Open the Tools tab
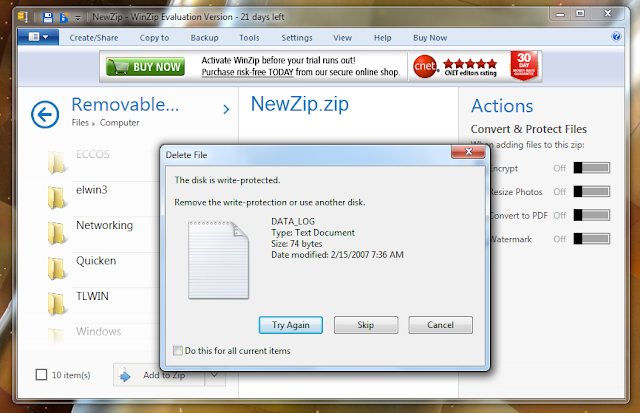This screenshot has width=640, height=413. tap(249, 38)
